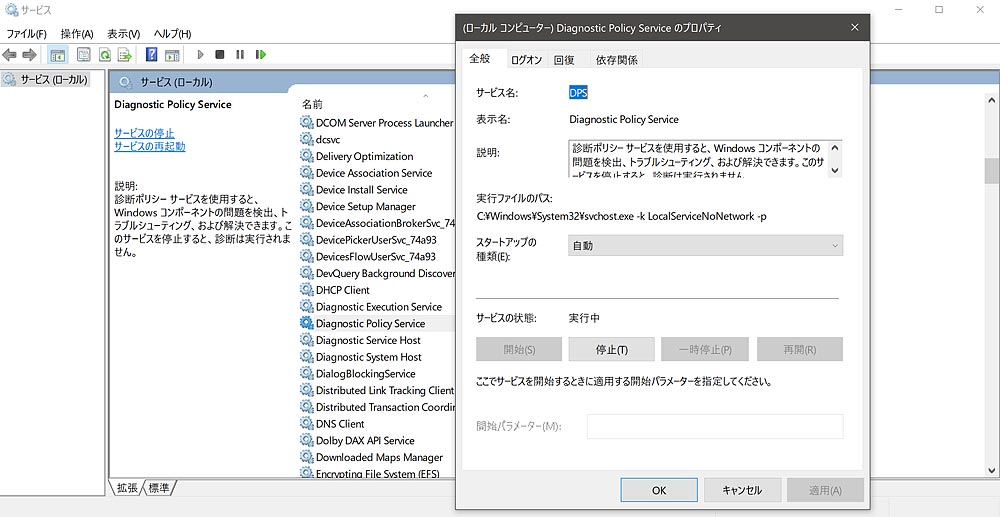Select DevQuery Background Discovery row
The height and width of the screenshot is (517, 1000).
pyautogui.click(x=376, y=273)
